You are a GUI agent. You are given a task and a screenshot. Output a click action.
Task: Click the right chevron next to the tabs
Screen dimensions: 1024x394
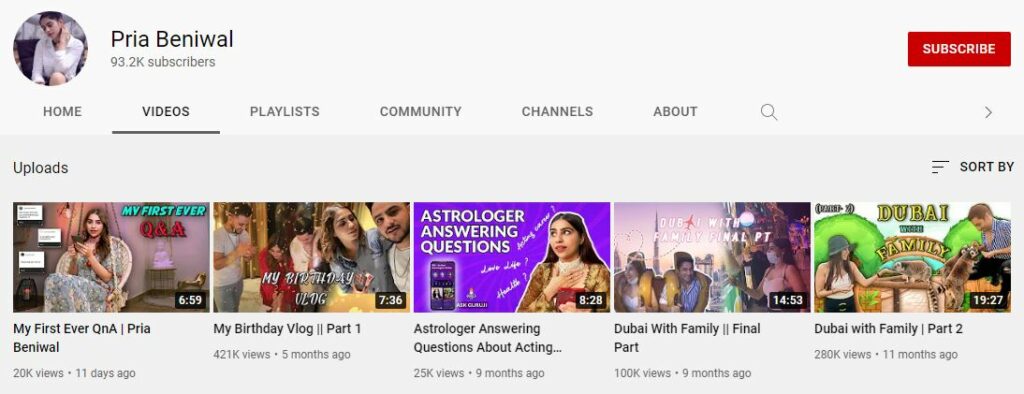(x=988, y=112)
